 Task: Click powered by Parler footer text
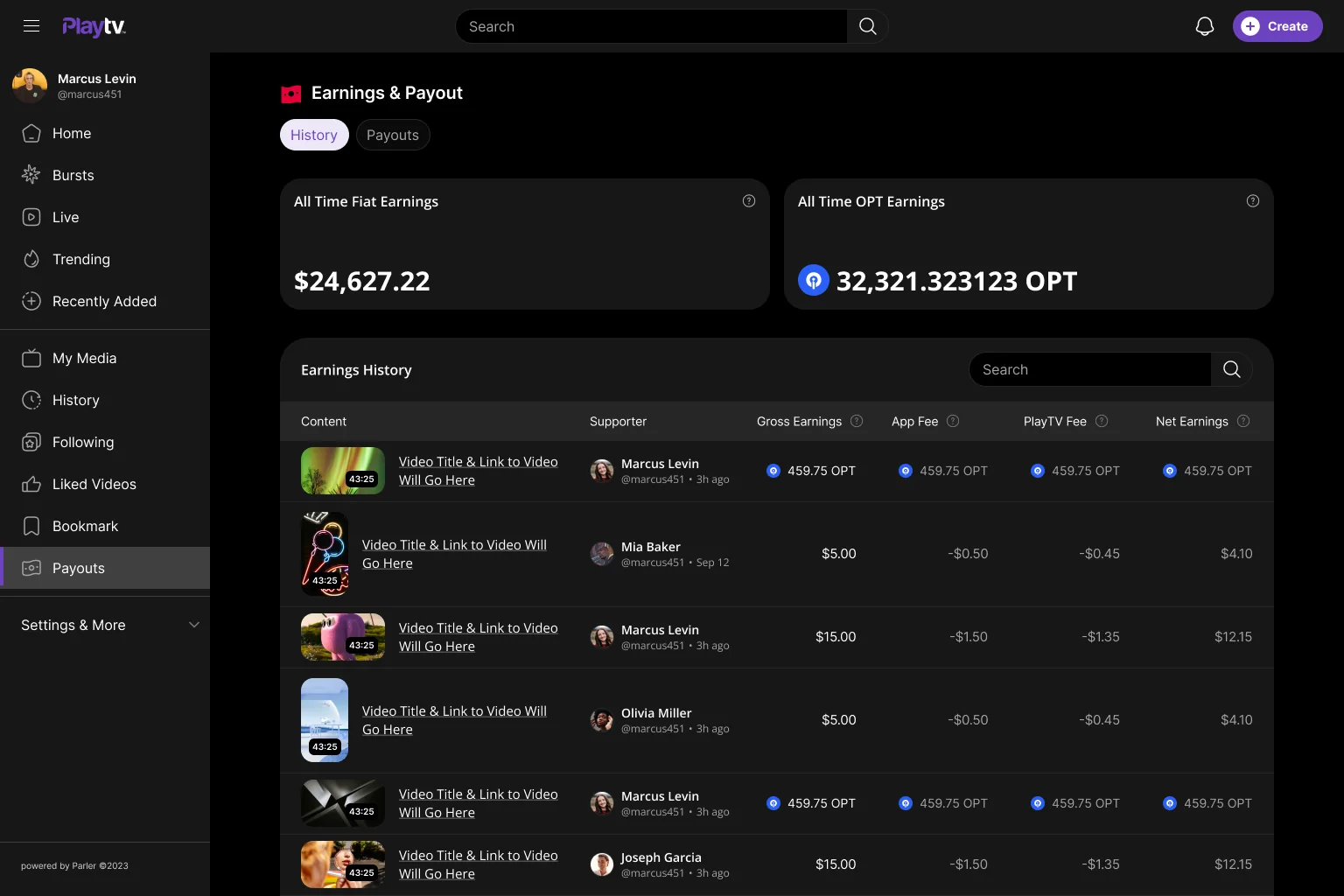coord(74,865)
